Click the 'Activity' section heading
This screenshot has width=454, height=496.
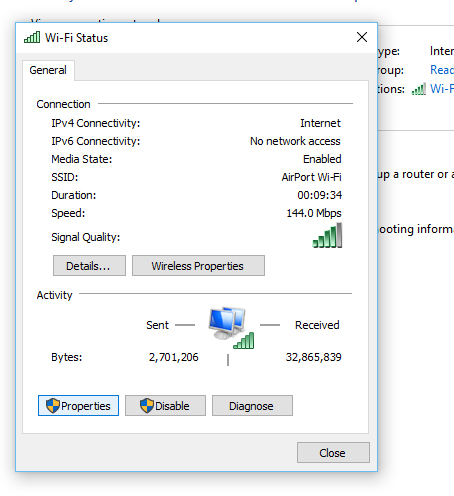click(x=54, y=295)
